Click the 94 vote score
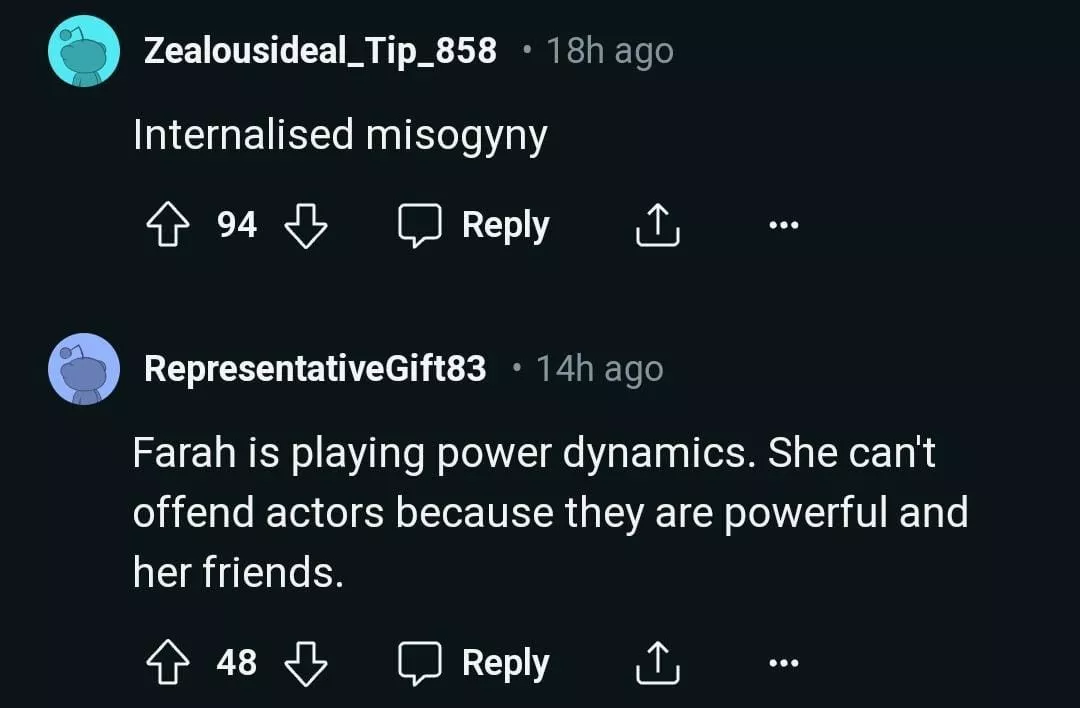This screenshot has height=708, width=1080. tap(237, 225)
